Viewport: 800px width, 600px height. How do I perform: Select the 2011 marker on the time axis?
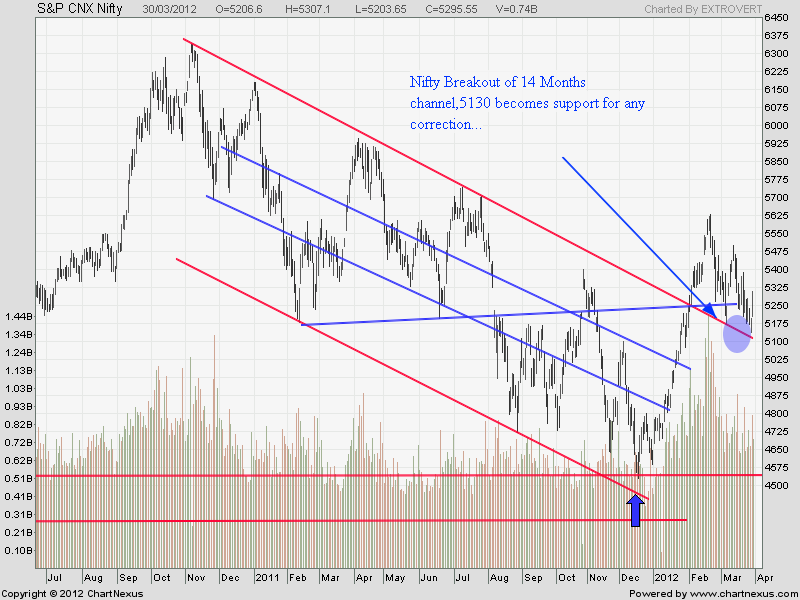coord(266,577)
